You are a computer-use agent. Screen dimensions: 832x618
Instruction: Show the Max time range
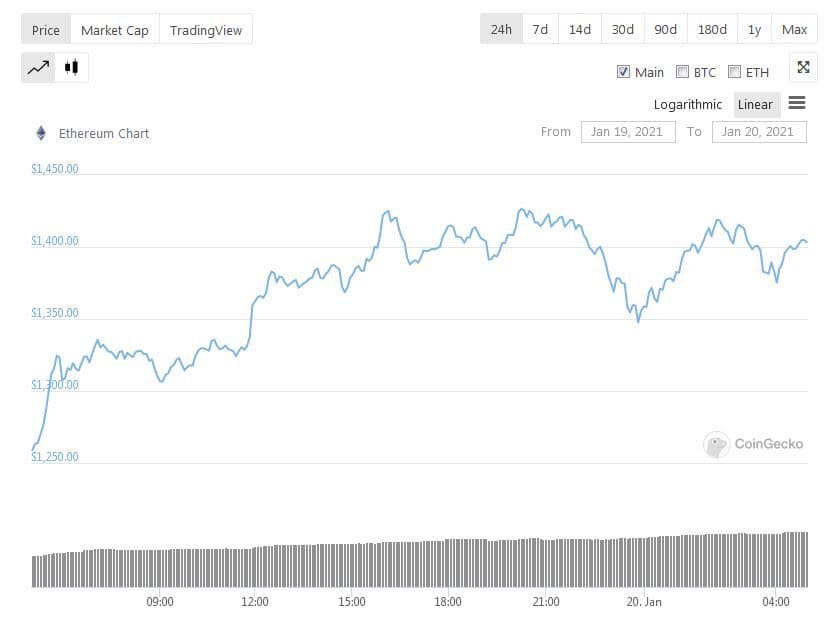[x=794, y=29]
